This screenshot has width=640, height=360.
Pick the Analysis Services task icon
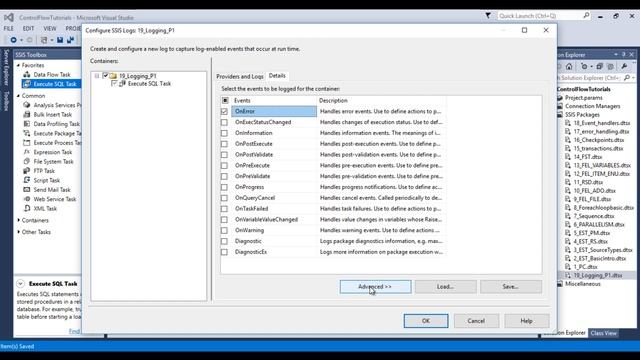[27, 105]
